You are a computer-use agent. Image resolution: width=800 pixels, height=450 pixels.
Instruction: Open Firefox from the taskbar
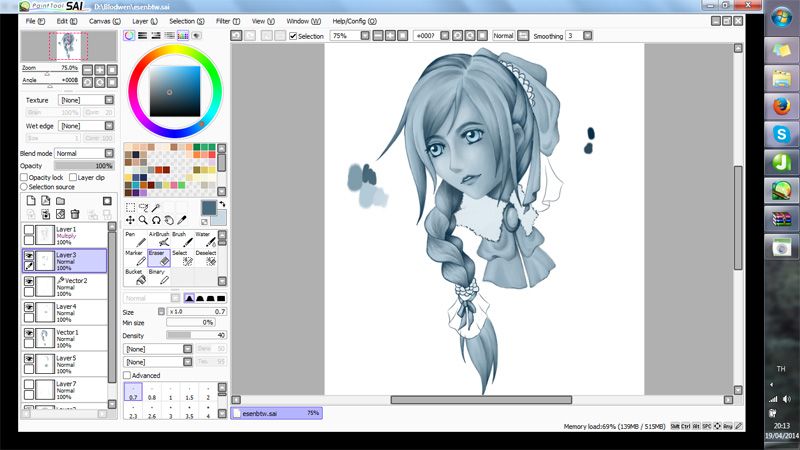pyautogui.click(x=781, y=107)
